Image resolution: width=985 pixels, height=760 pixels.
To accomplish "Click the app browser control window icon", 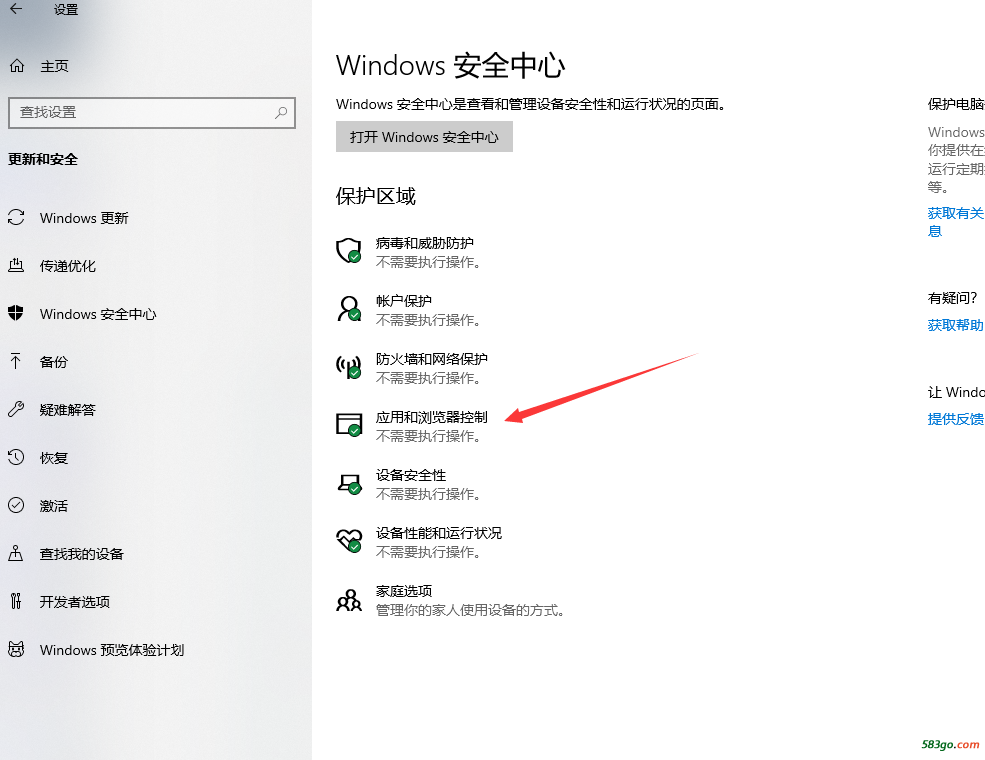I will (349, 425).
